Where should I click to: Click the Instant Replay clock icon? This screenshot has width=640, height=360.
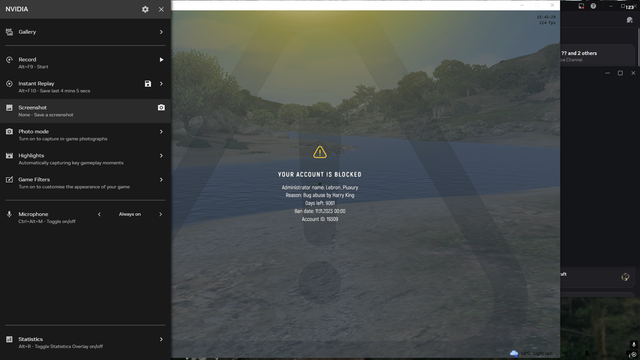[9, 84]
